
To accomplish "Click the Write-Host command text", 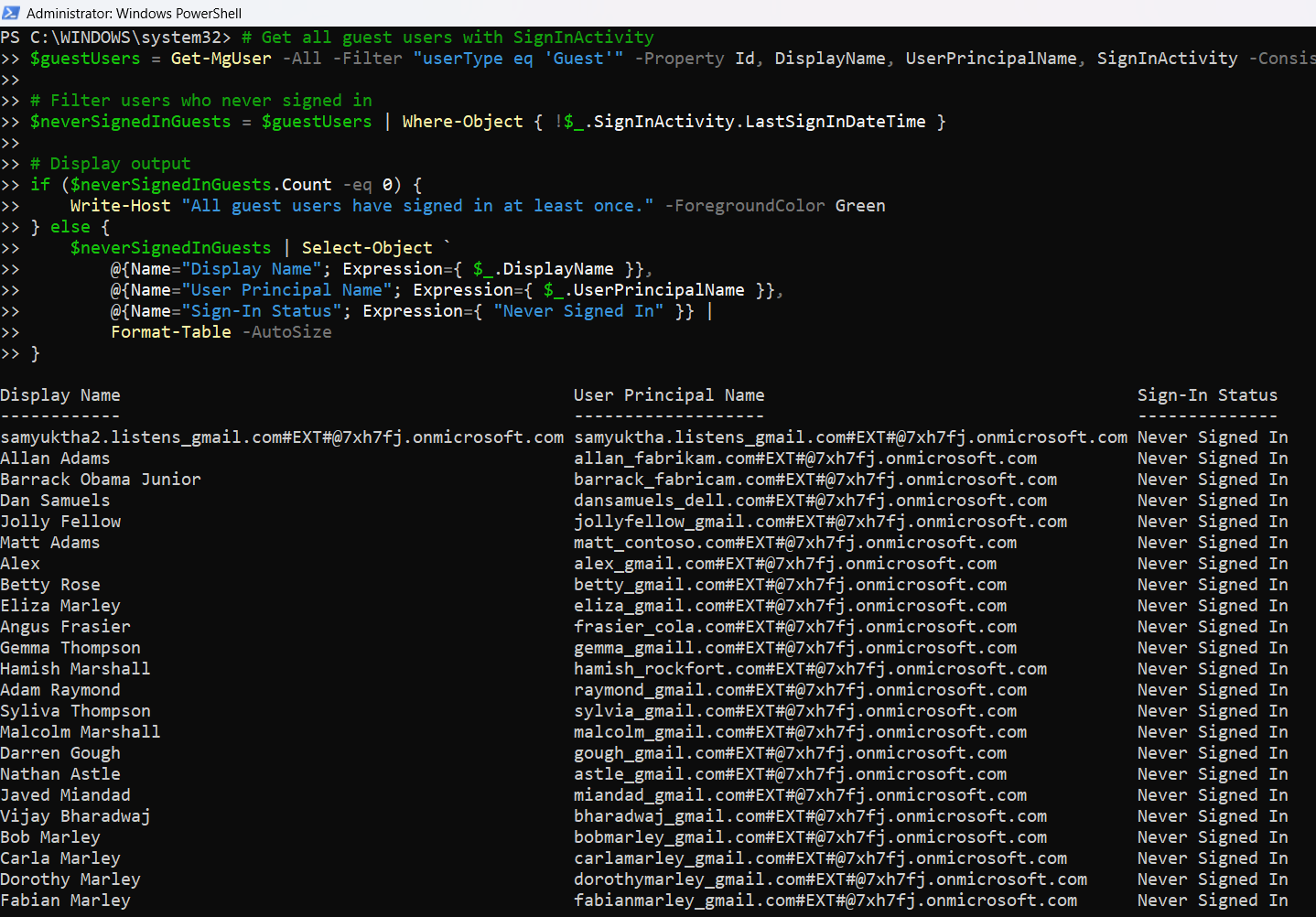I will (120, 206).
